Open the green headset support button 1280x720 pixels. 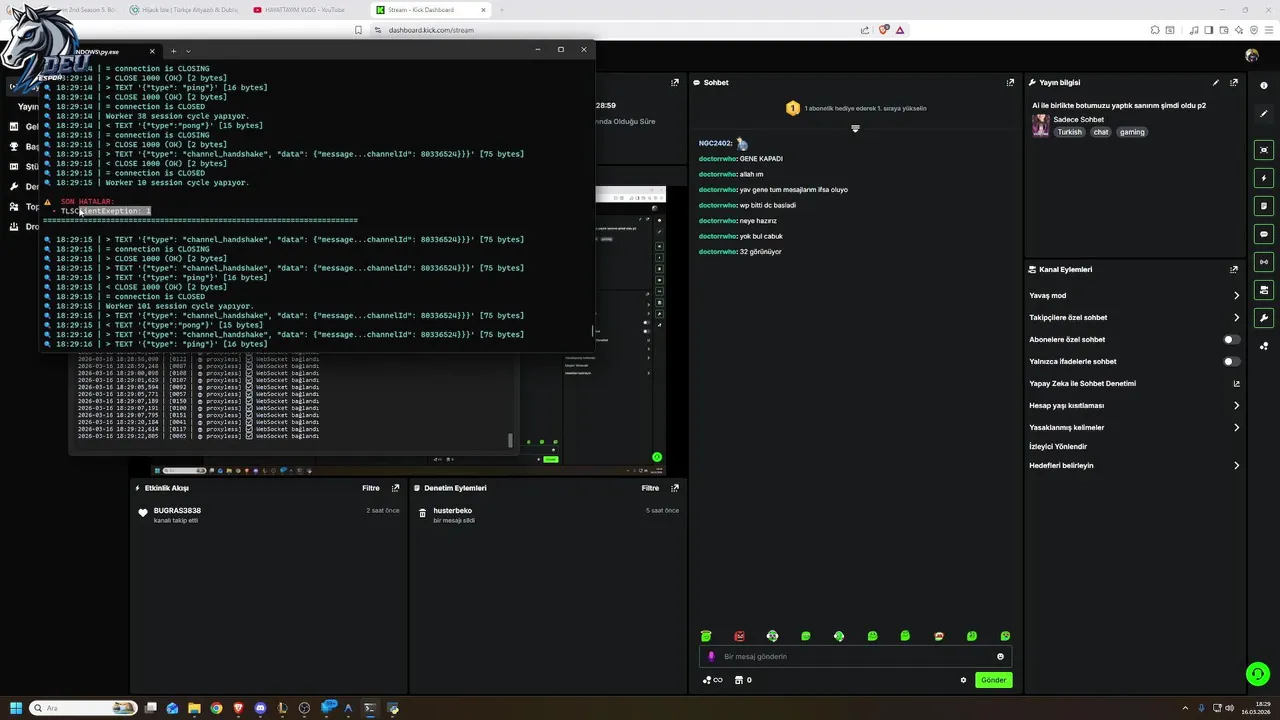(x=1257, y=673)
